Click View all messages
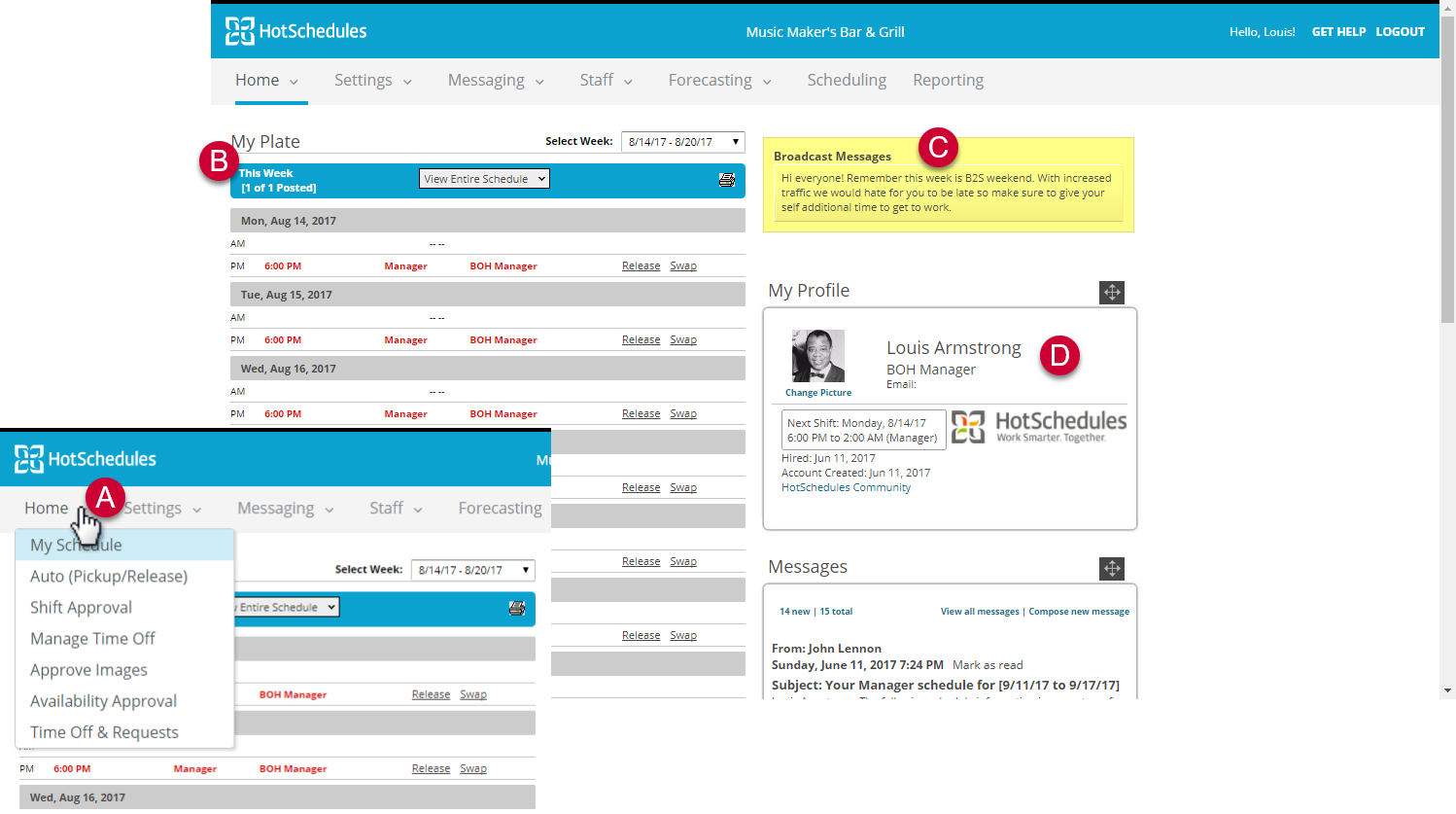 (x=980, y=612)
